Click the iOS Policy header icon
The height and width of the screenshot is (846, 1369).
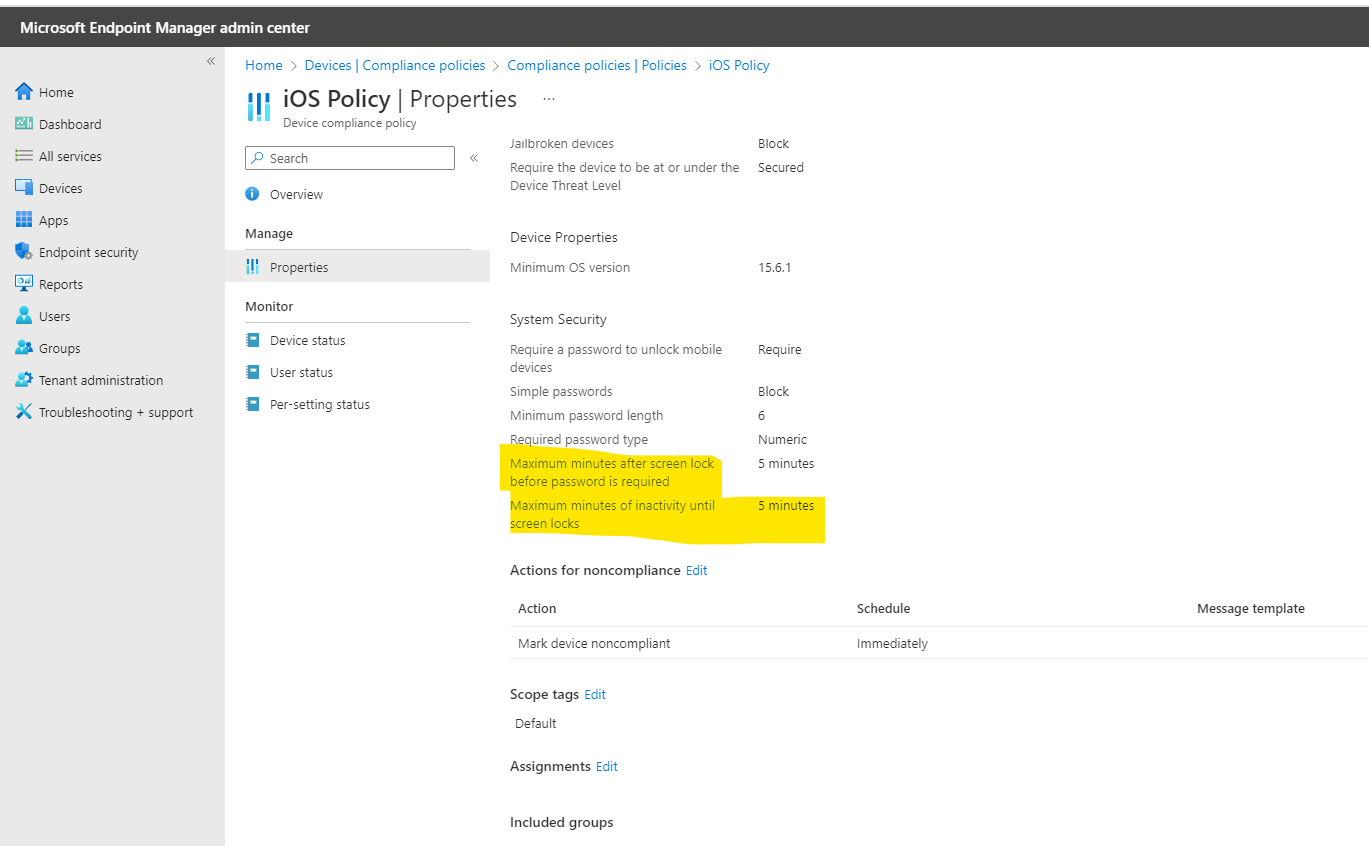click(259, 106)
